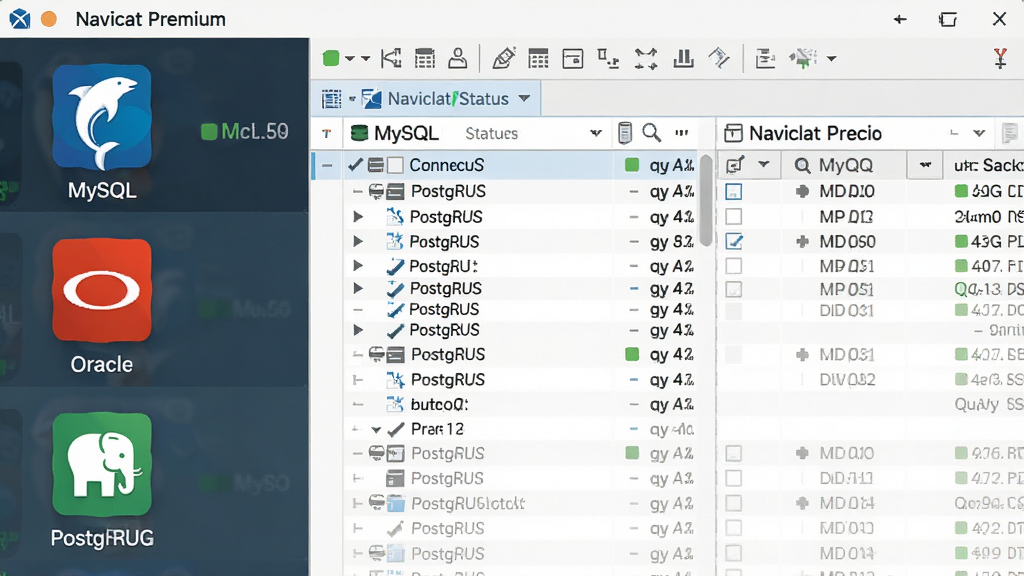Select the Naviclat Status tab
This screenshot has width=1024, height=576.
(x=426, y=99)
